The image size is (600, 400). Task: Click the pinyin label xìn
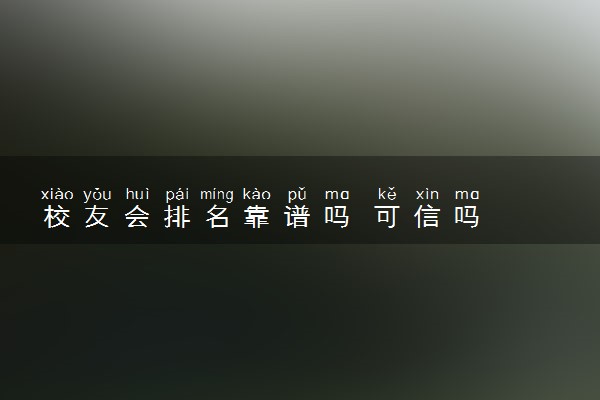[x=427, y=194]
